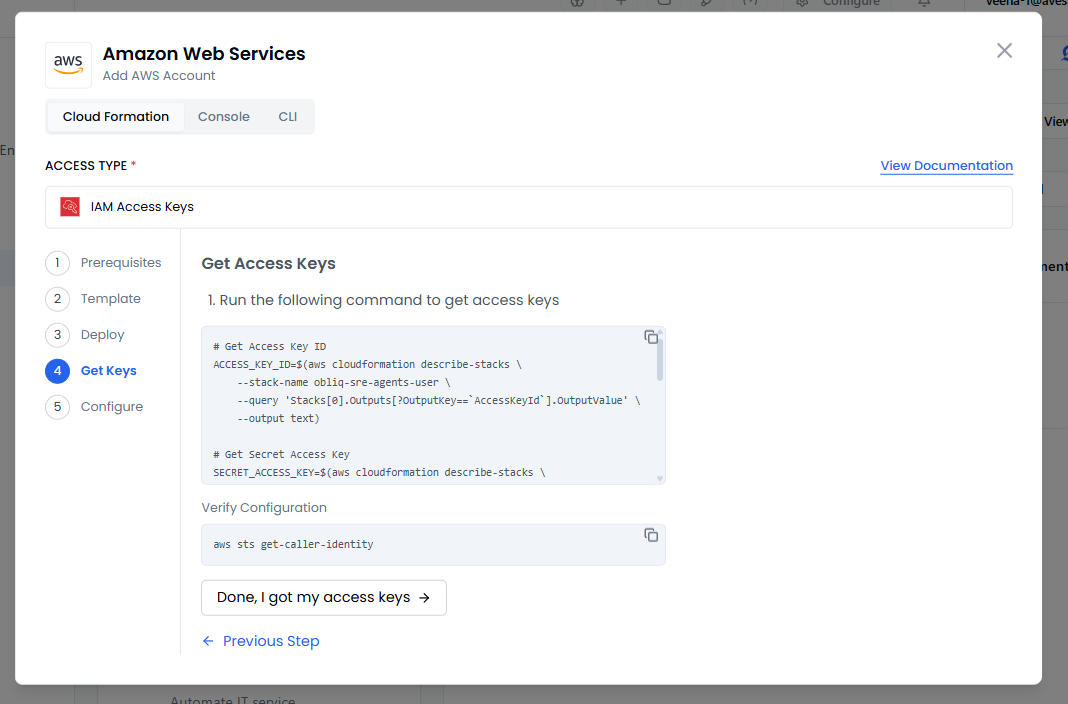Click the aws sts get-caller-identity command text

point(293,545)
